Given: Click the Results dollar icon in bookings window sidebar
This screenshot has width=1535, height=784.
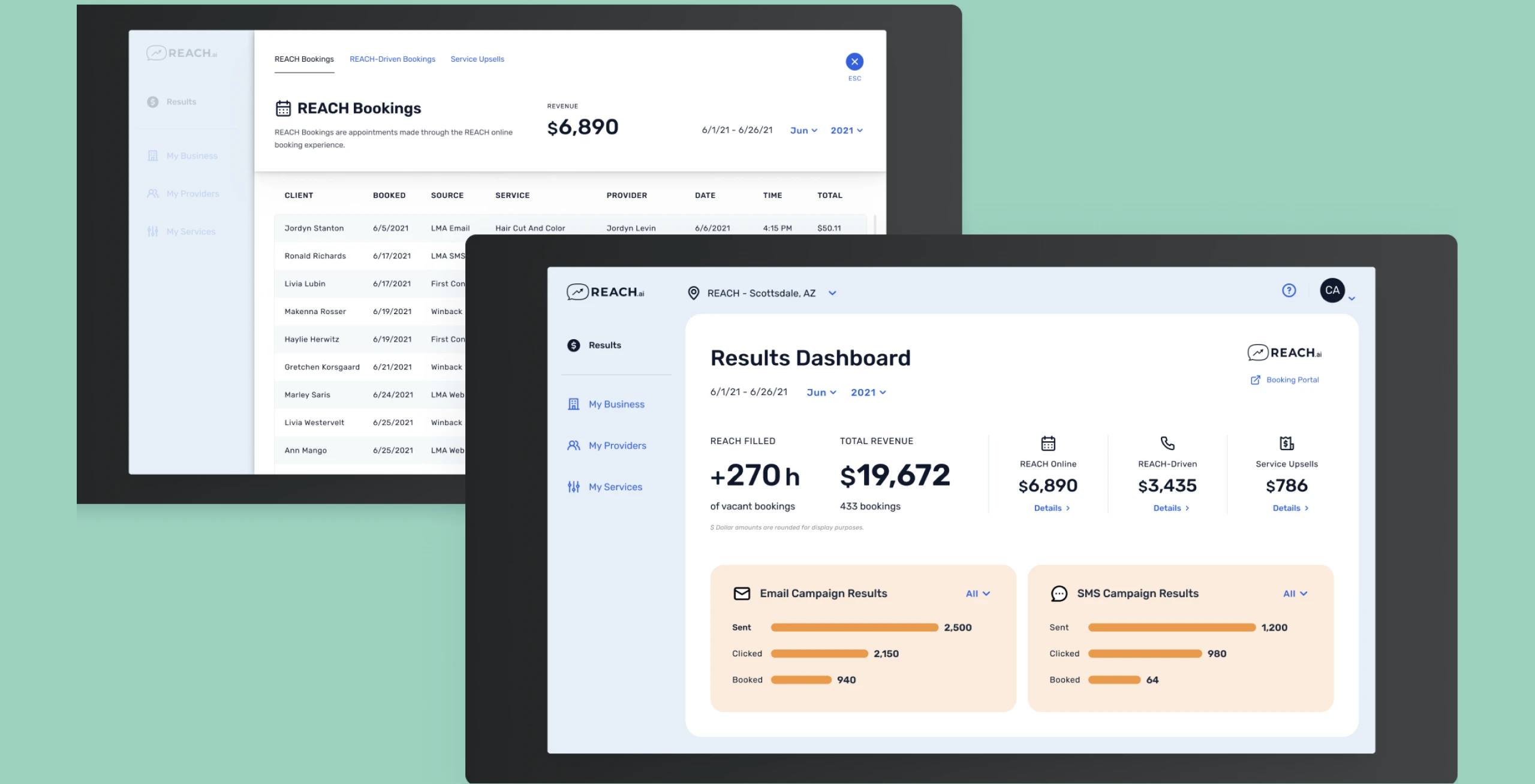Looking at the screenshot, I should 153,102.
